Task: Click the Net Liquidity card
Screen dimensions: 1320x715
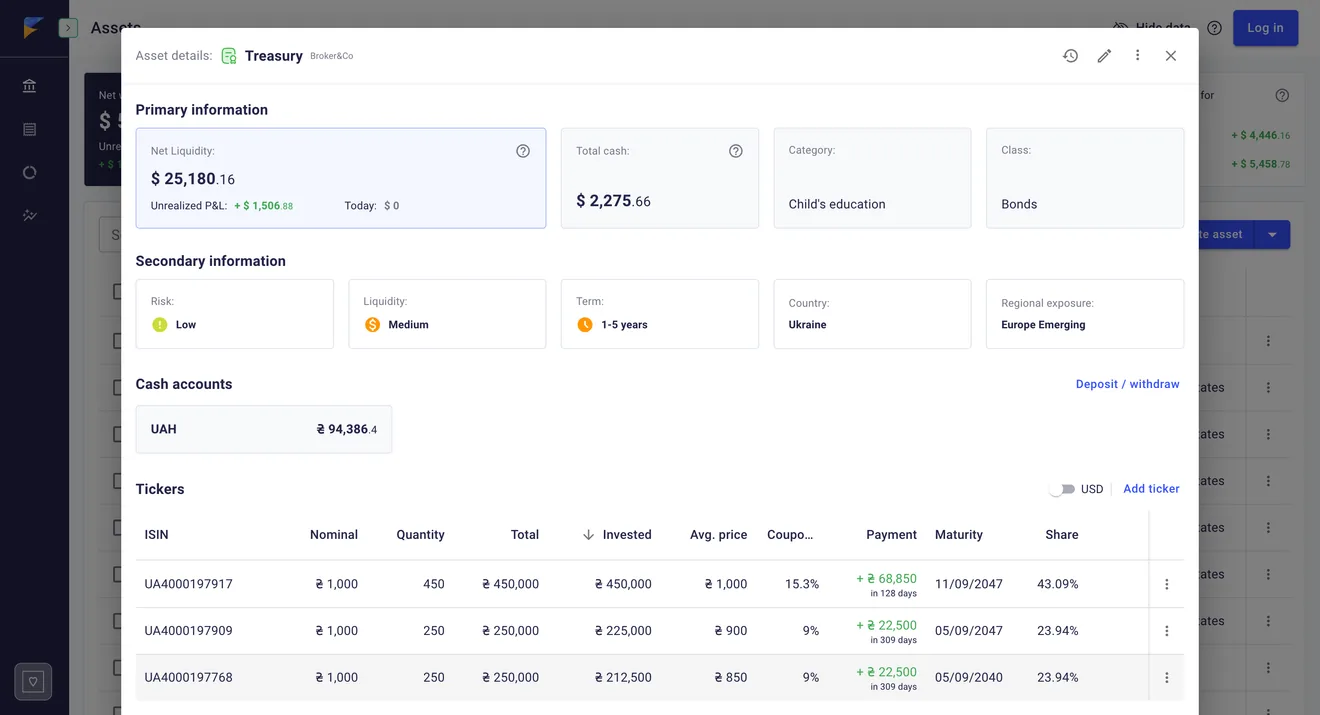Action: click(341, 178)
